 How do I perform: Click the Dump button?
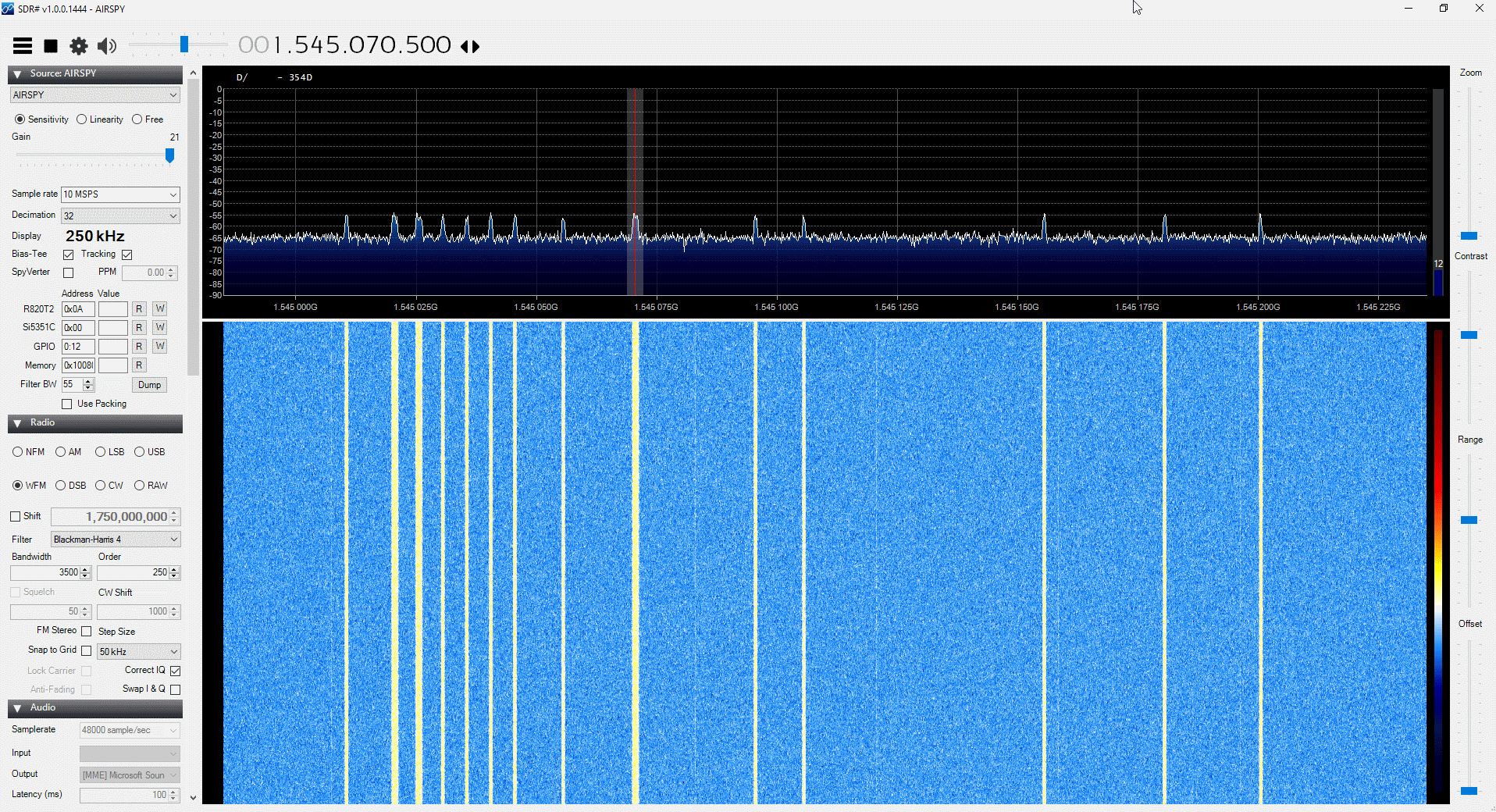(x=148, y=384)
